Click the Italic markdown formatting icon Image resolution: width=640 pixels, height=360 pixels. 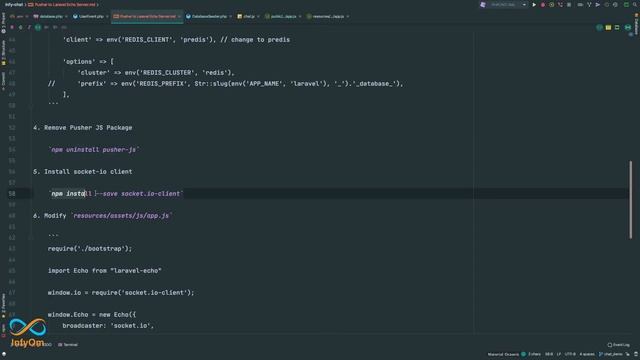29,27
